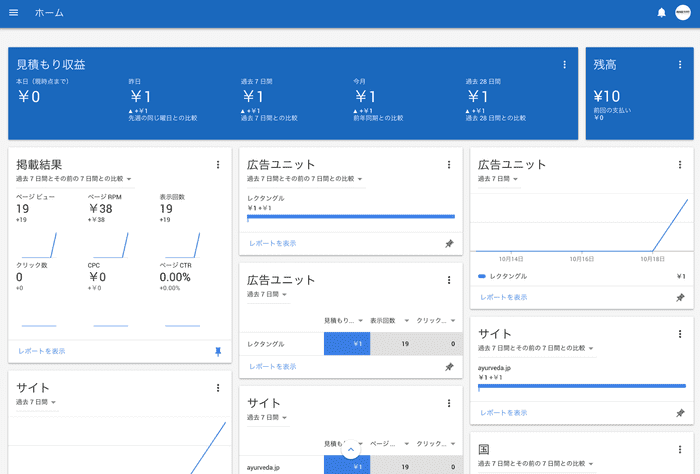Open date range dropdown in 広告ユニット bar card

coord(304,179)
